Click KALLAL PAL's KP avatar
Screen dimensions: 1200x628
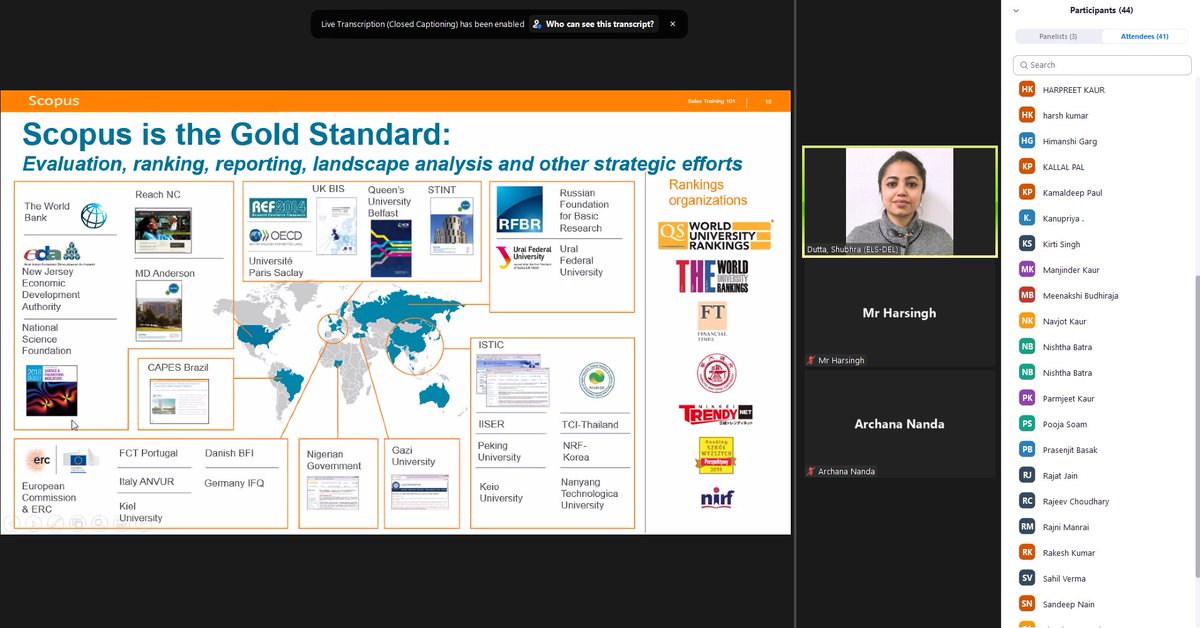click(1027, 166)
